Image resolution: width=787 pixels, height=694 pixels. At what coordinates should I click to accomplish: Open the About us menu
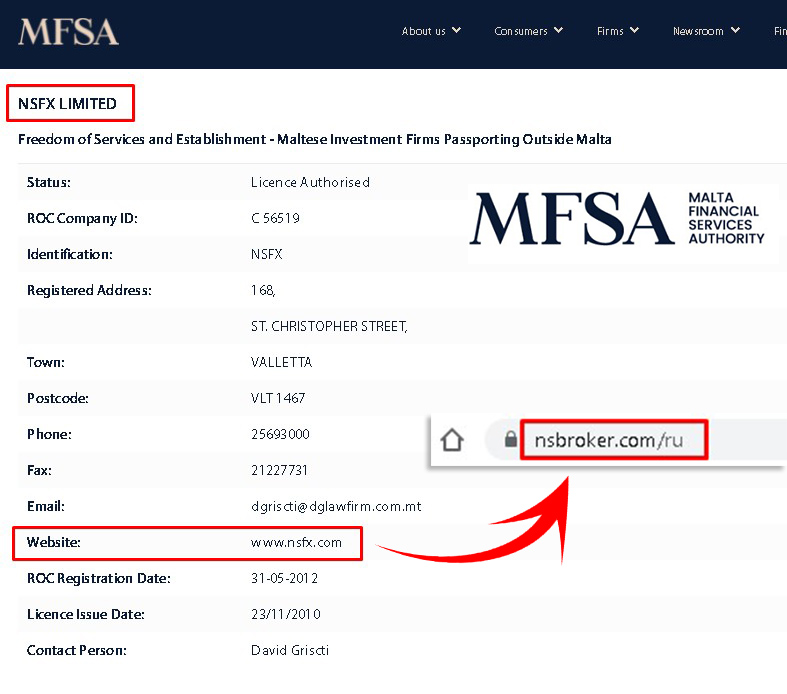coord(423,31)
